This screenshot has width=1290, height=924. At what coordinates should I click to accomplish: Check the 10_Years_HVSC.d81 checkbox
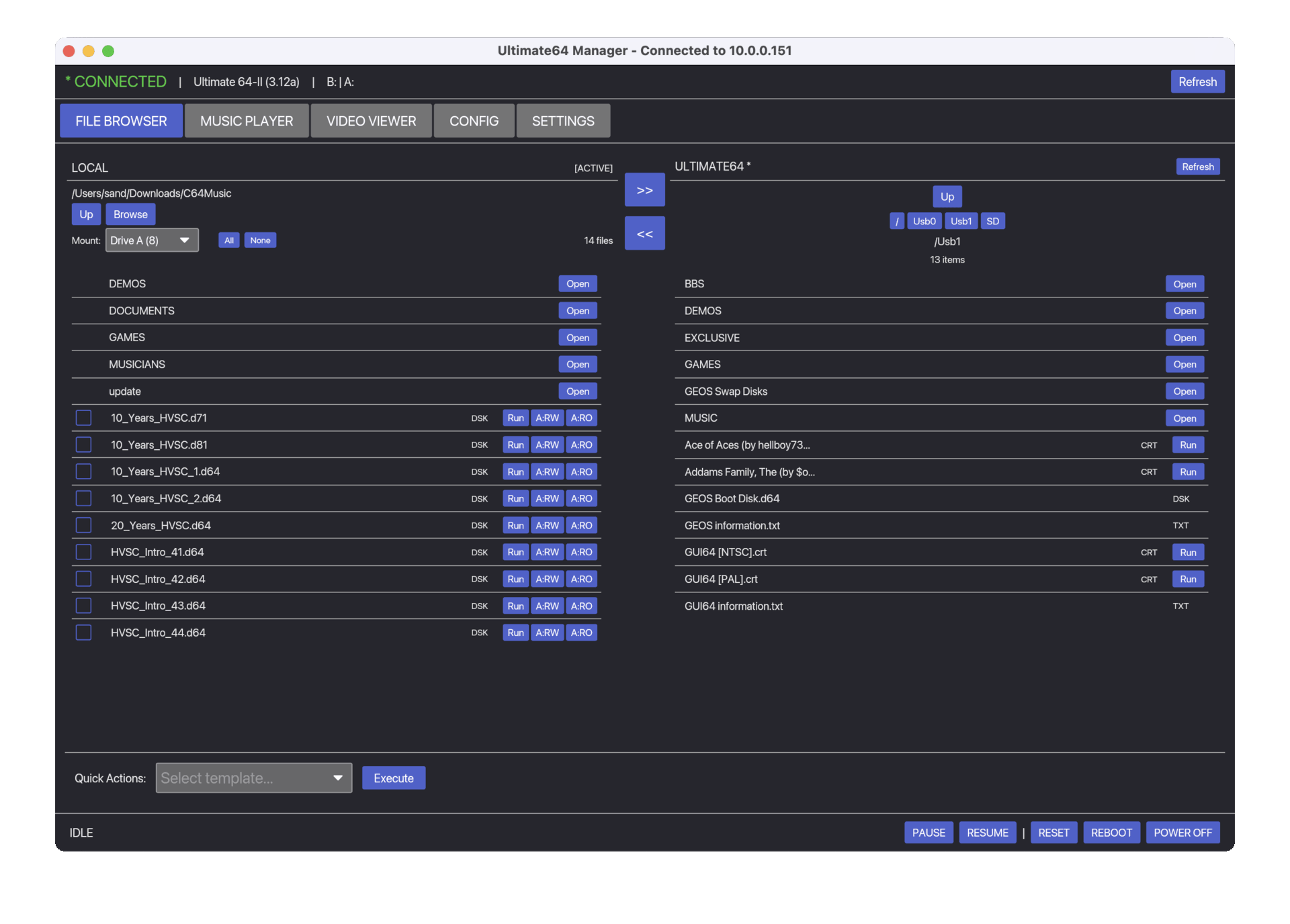[x=84, y=445]
